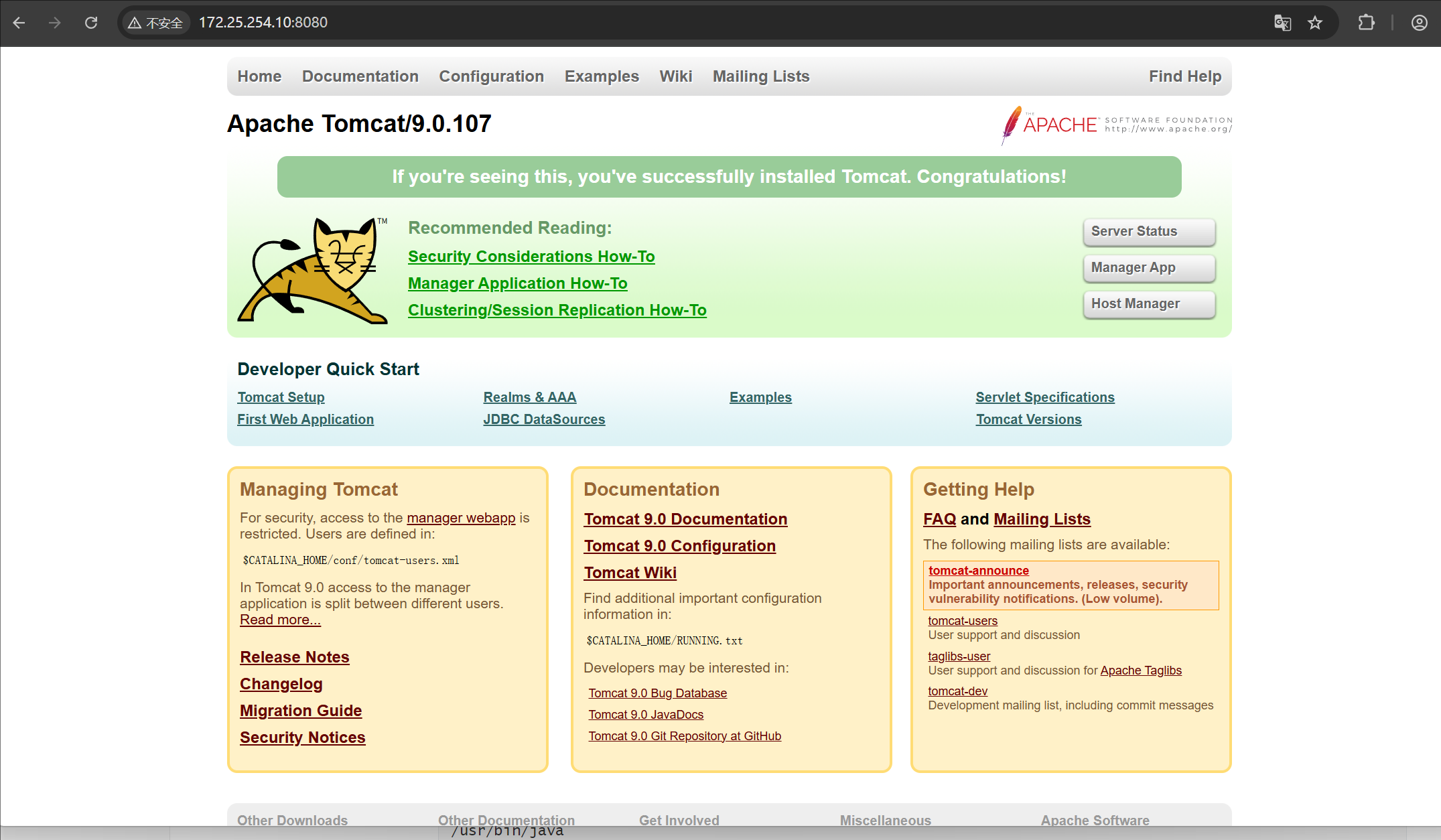
Task: Open the tomcat-users mailing list link
Action: coord(962,621)
